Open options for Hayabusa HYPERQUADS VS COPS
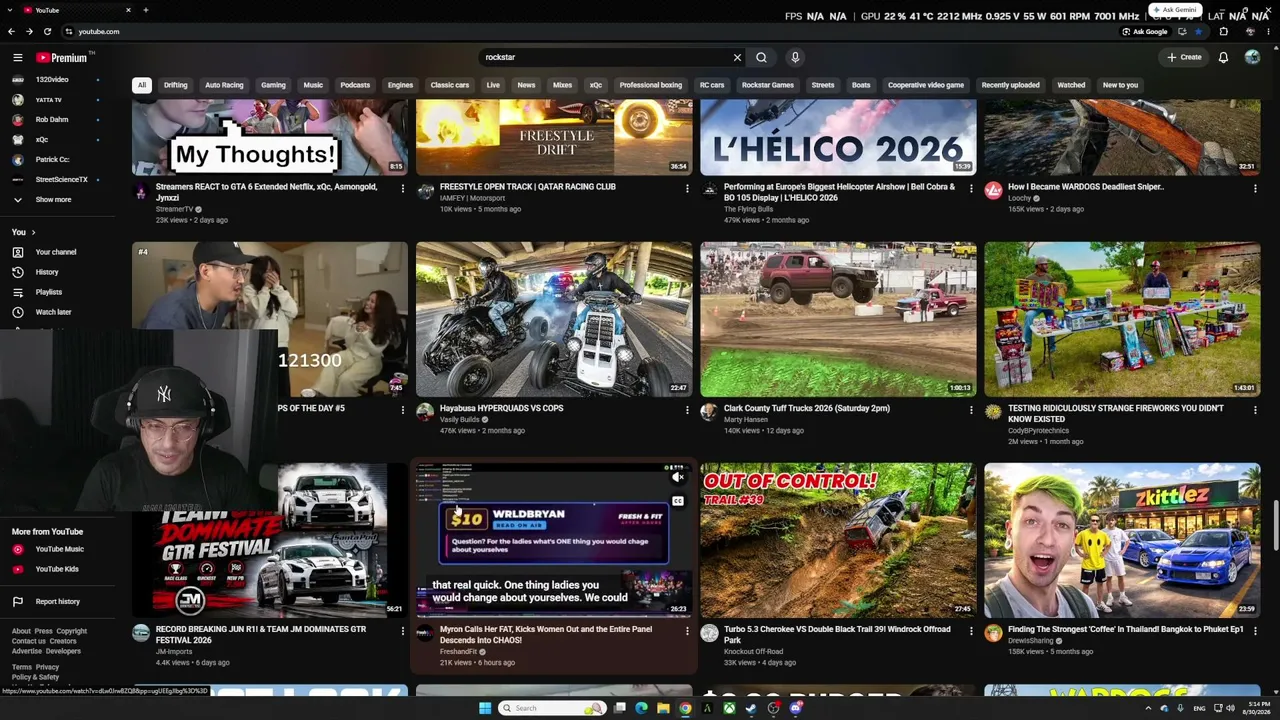Screen dimensions: 1280x720 point(687,410)
